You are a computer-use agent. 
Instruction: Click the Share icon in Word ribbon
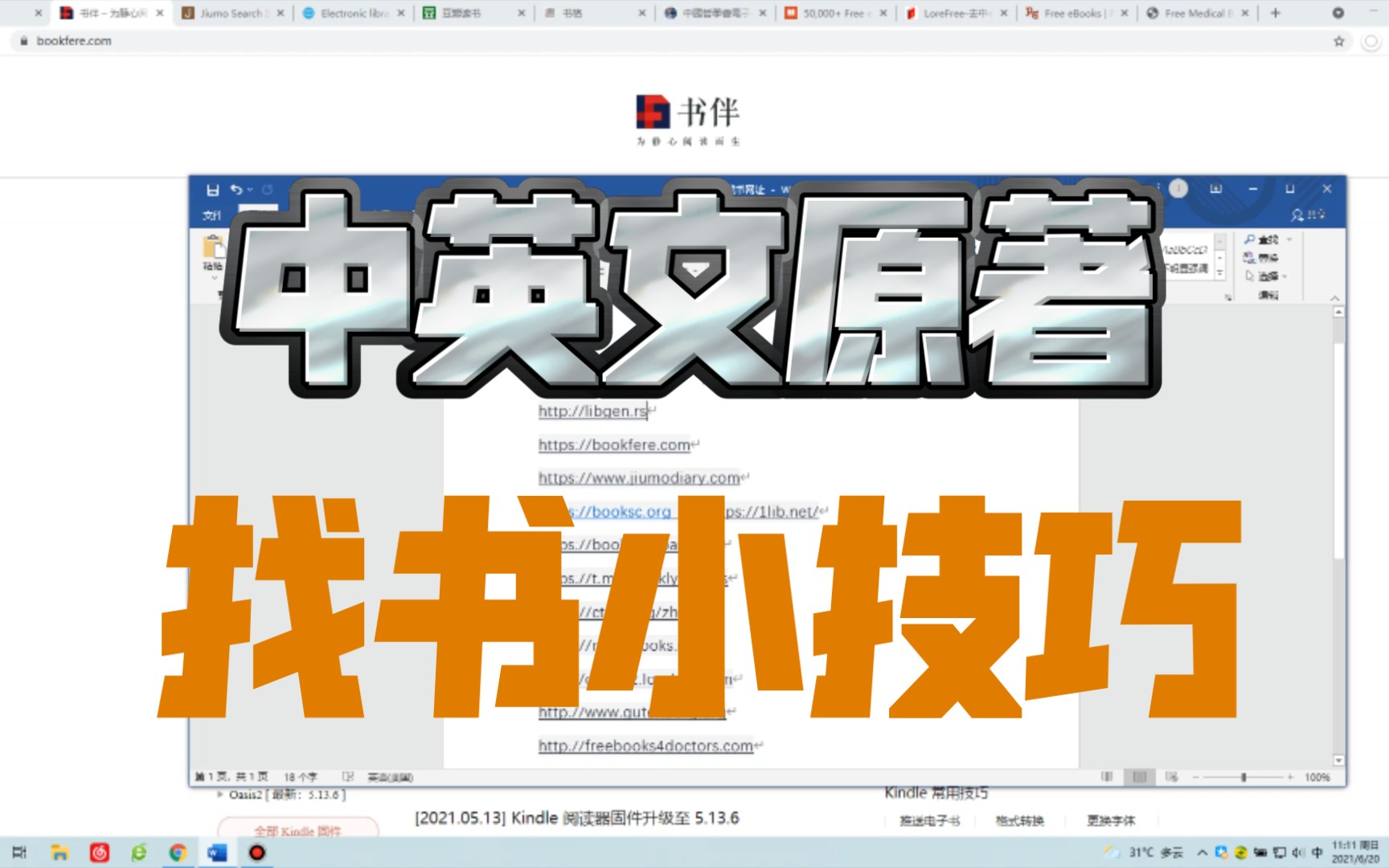[x=1308, y=215]
